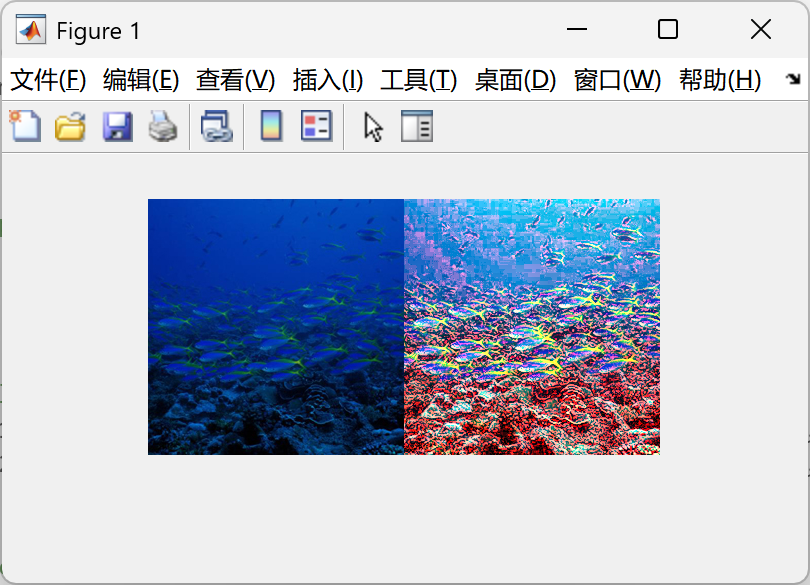Viewport: 810px width, 585px height.
Task: Toggle the Edit Plot arrow tool
Action: 373,127
